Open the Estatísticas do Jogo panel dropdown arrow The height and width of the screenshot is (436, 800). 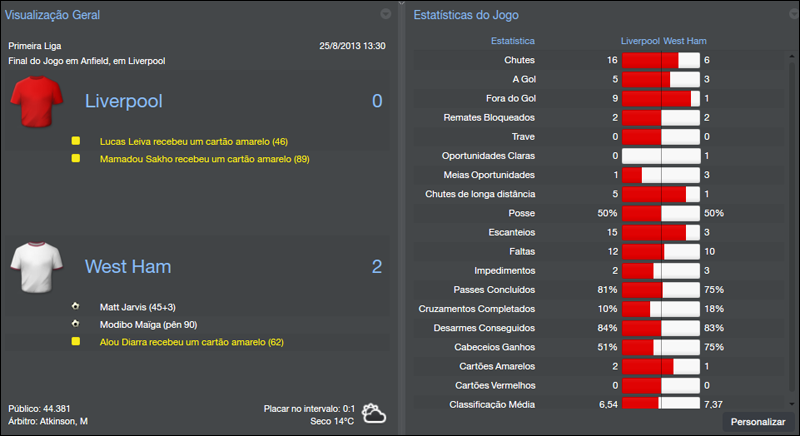787,15
